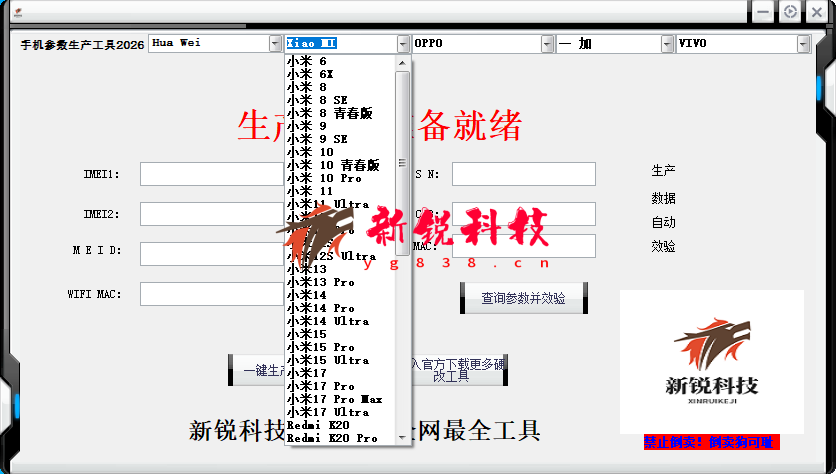Choose 小米 11 model entry
The image size is (836, 474).
point(340,191)
